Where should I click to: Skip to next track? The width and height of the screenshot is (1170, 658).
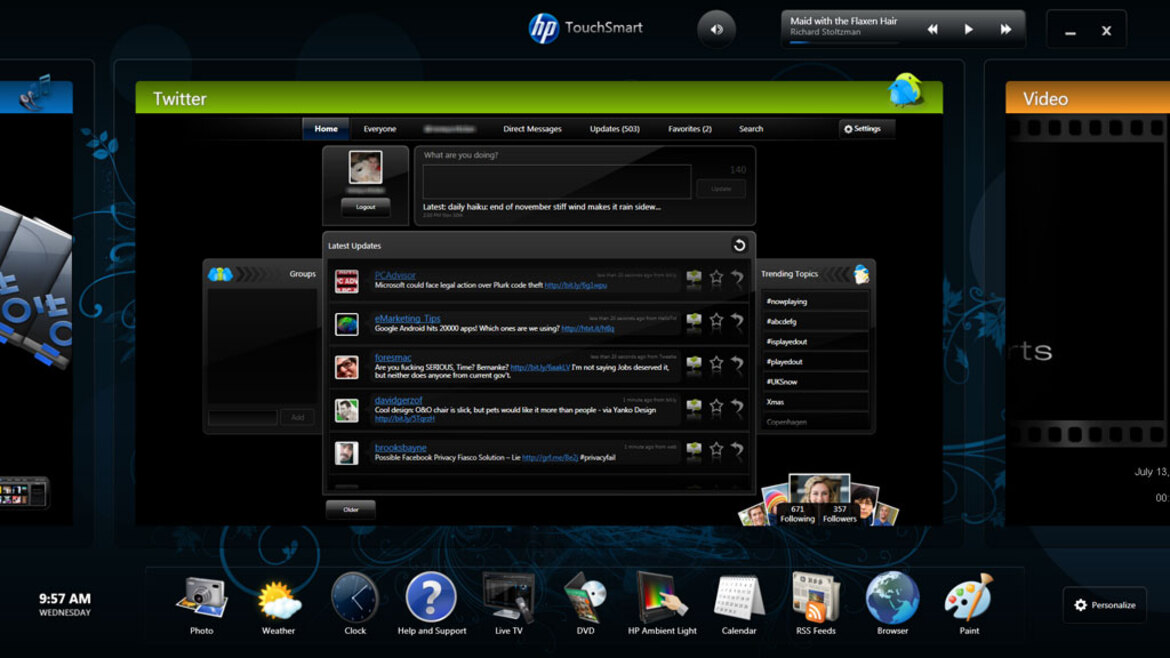(1005, 29)
